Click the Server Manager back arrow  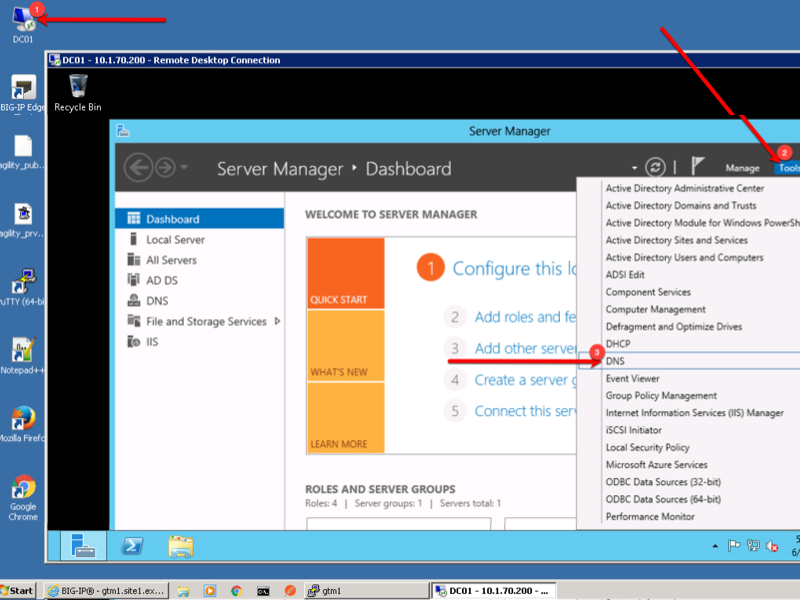tap(138, 167)
